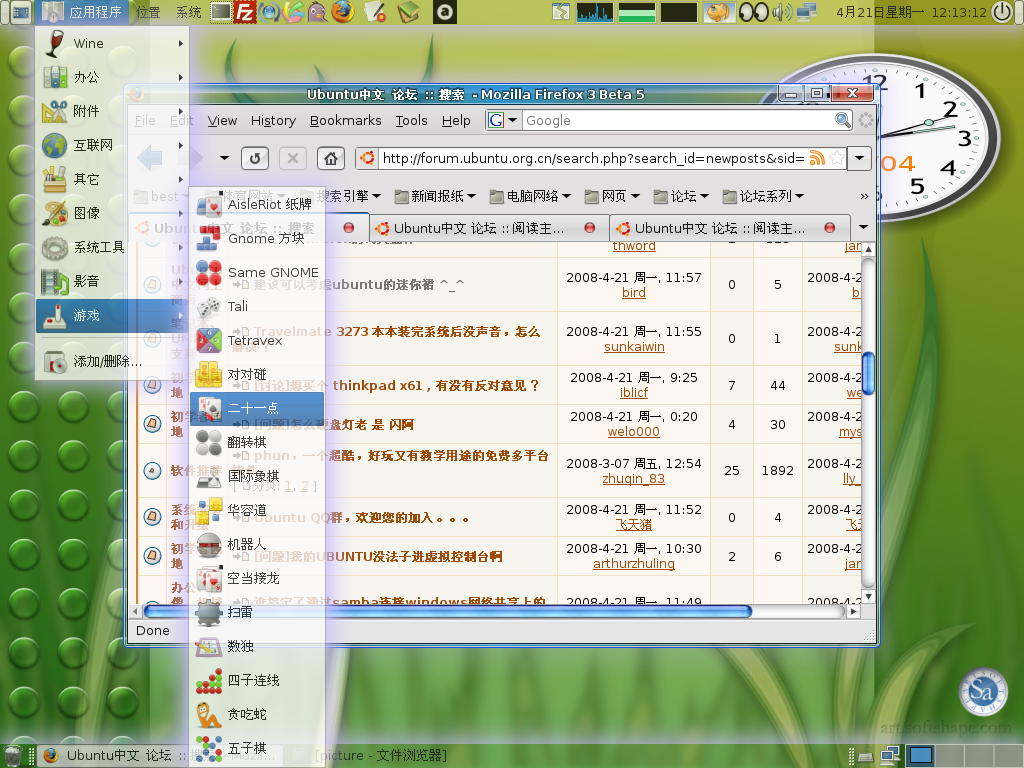Open the search engine selector dropdown
Image resolution: width=1024 pixels, height=768 pixels.
coord(503,120)
